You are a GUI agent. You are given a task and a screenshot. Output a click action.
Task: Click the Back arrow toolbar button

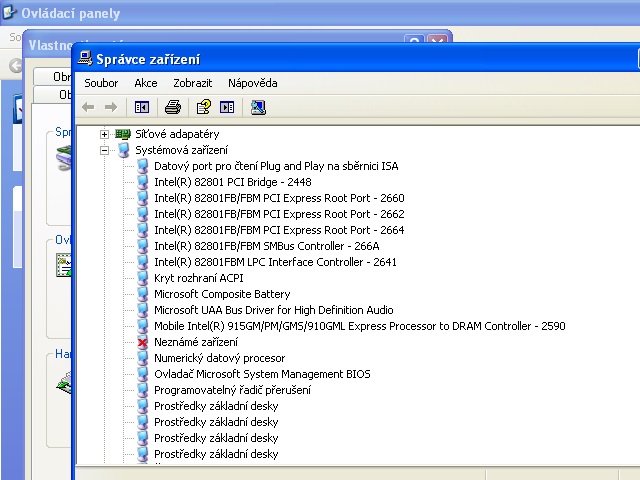[x=88, y=107]
